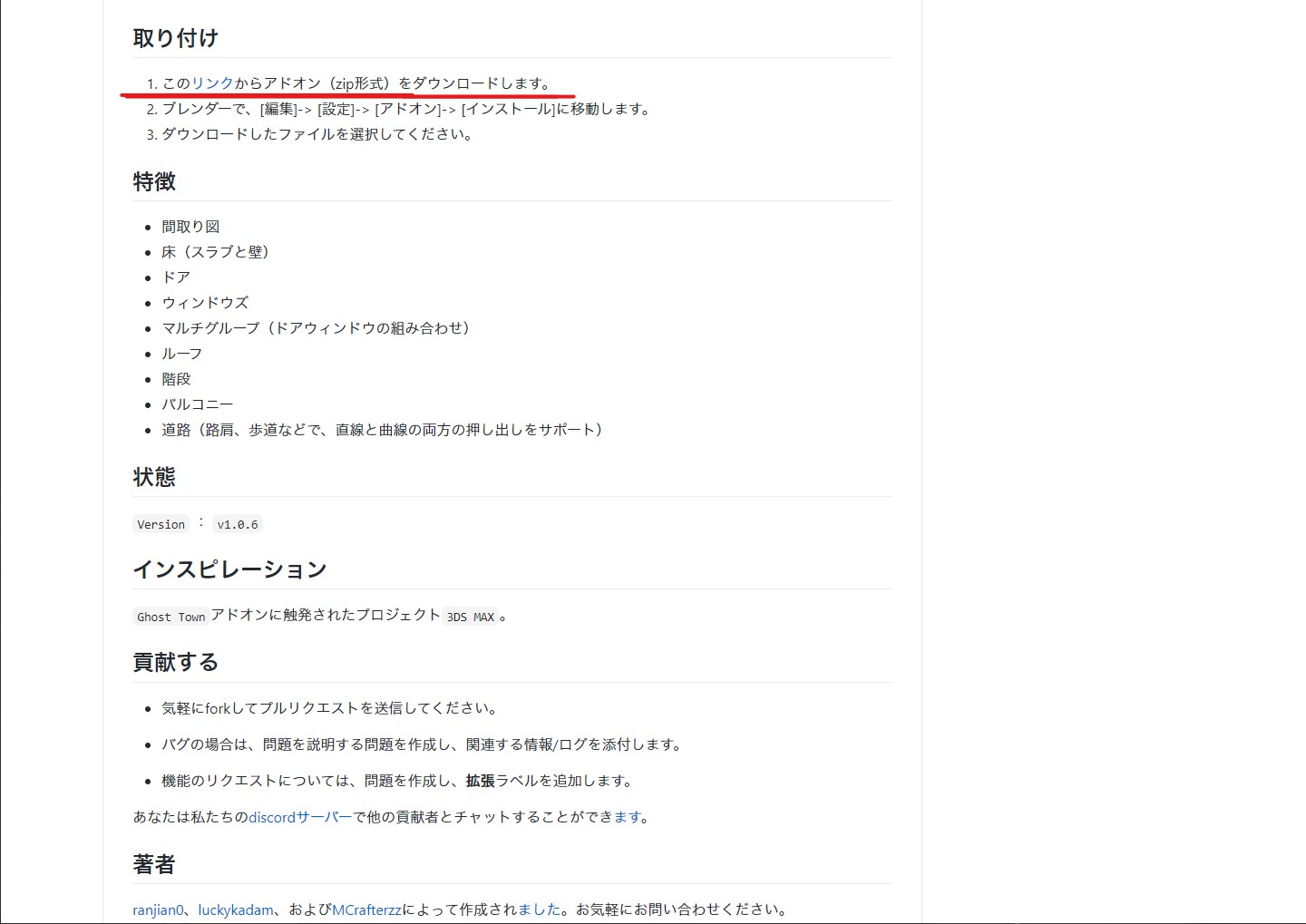
Task: Click the ました link in the author line
Action: [x=540, y=909]
